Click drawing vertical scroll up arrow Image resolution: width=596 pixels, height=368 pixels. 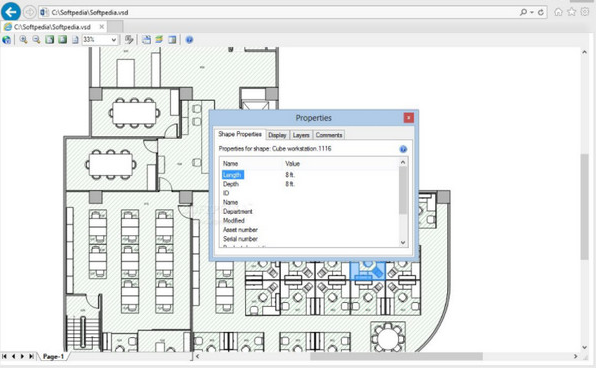[585, 52]
